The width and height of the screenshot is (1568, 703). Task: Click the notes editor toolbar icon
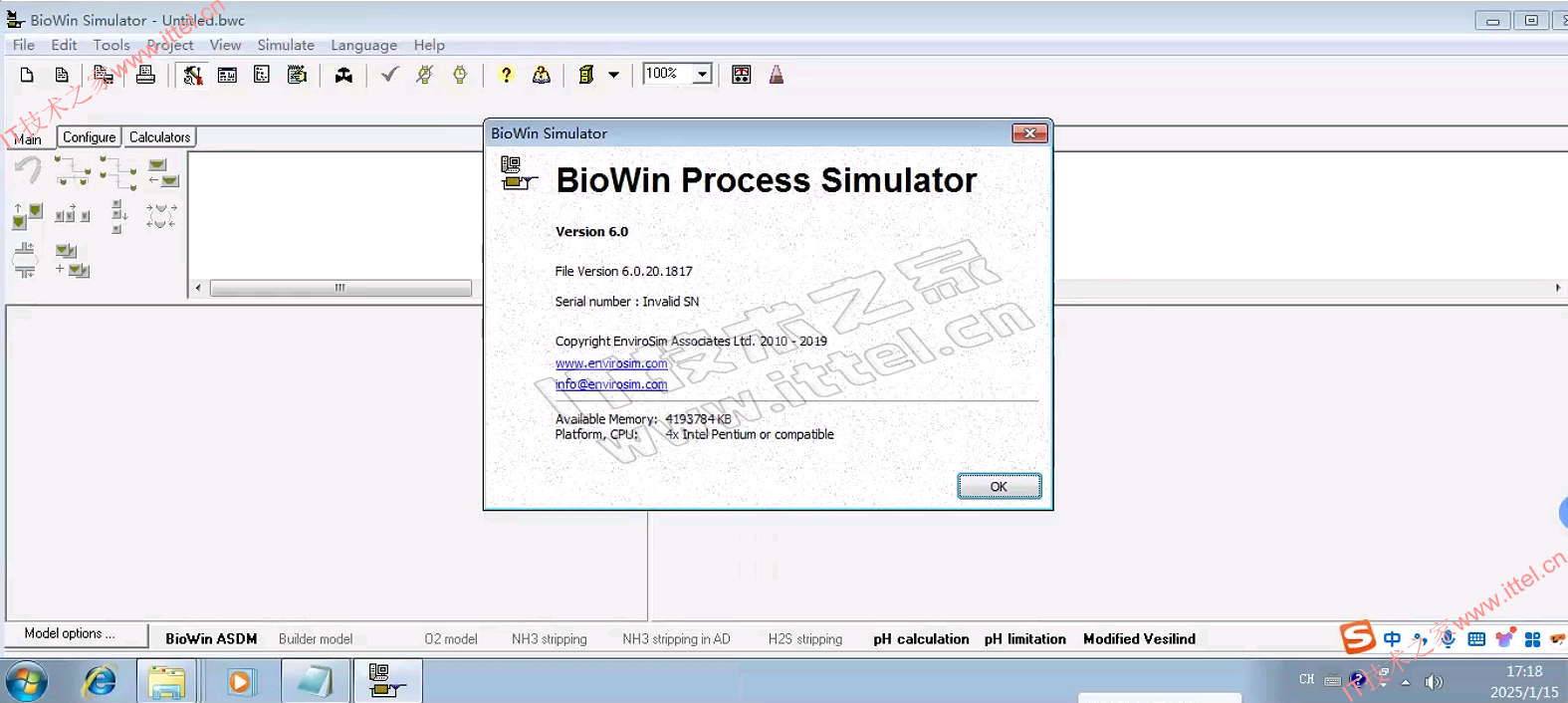point(297,75)
